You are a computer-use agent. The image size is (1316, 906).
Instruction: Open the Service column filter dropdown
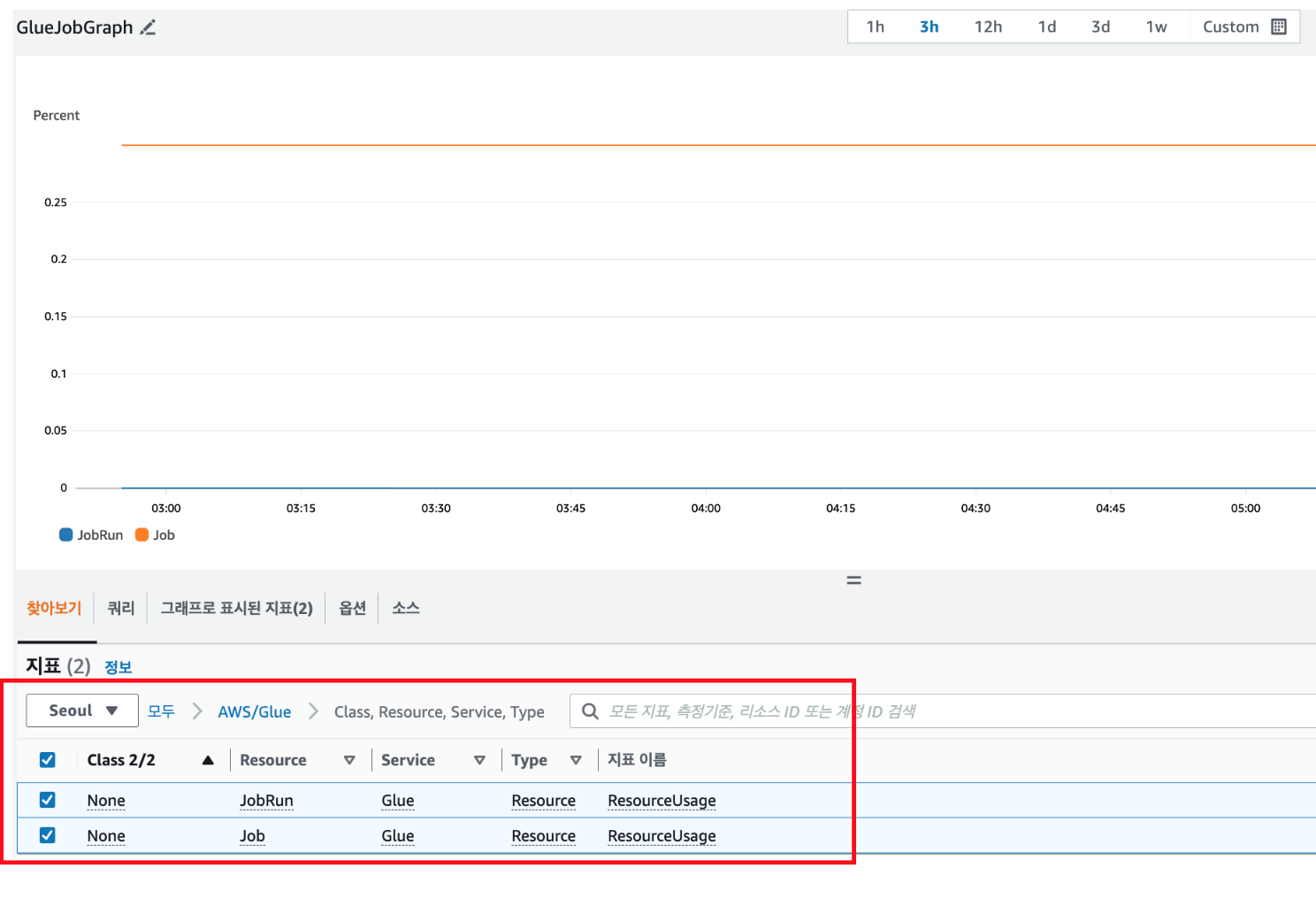coord(480,759)
